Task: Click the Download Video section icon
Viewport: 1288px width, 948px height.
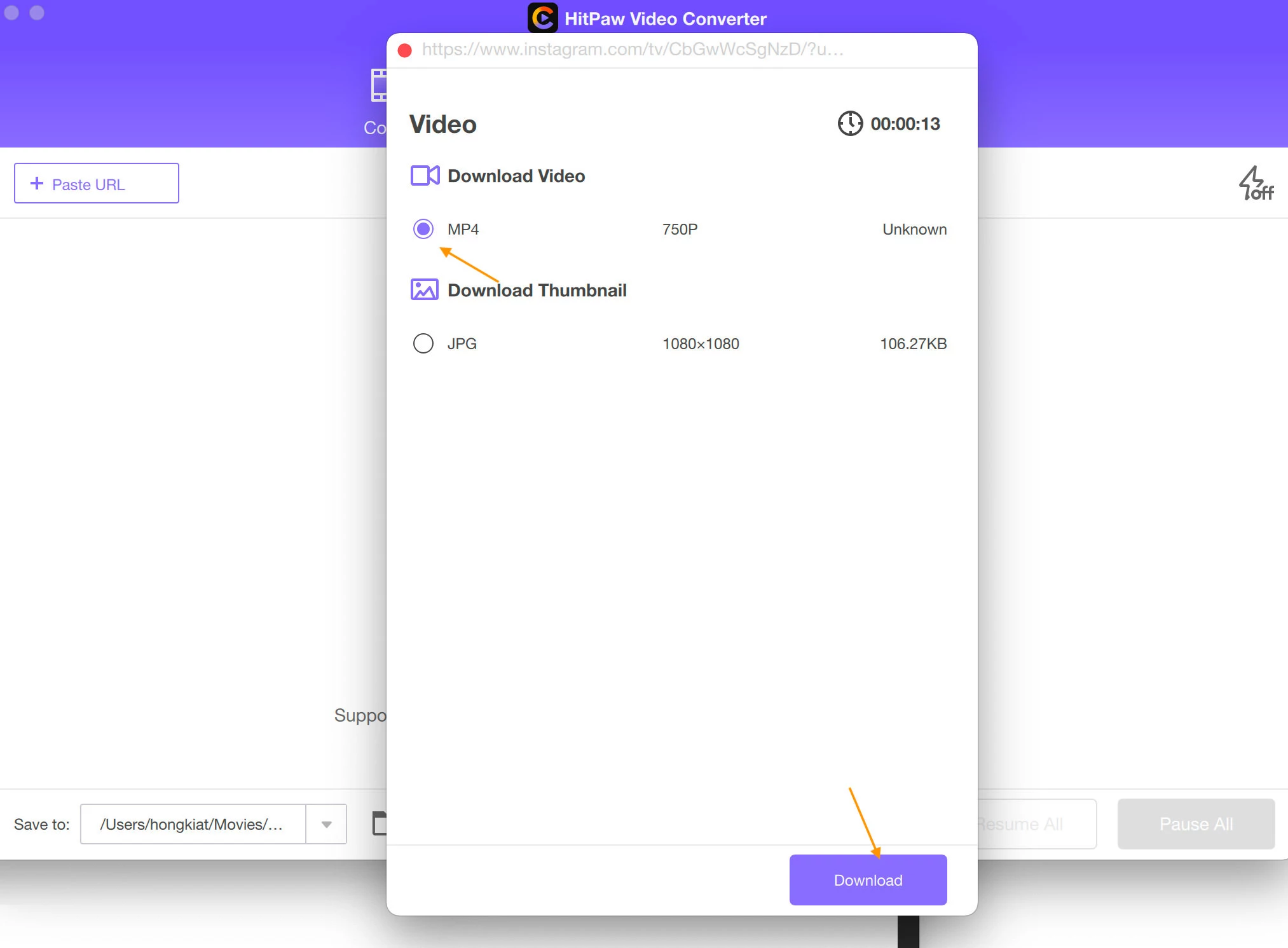Action: 424,175
